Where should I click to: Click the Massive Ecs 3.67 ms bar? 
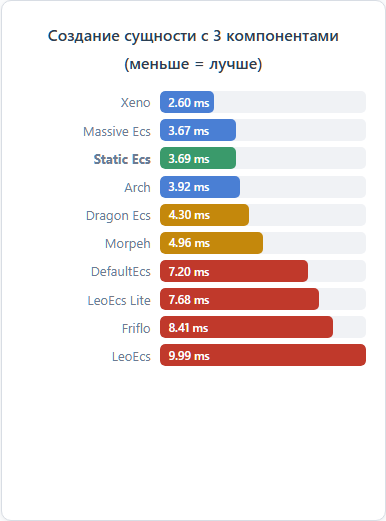tap(198, 130)
